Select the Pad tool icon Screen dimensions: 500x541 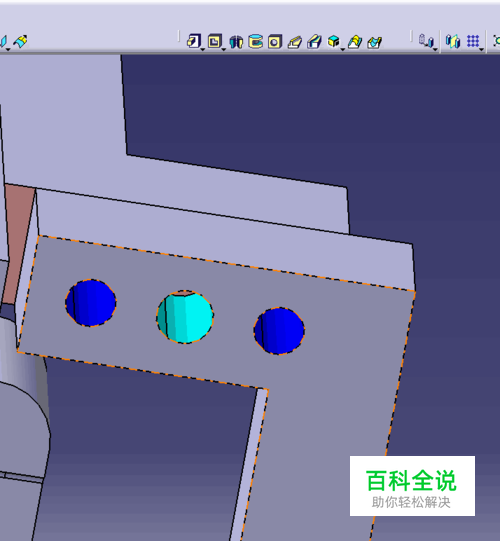(x=194, y=41)
